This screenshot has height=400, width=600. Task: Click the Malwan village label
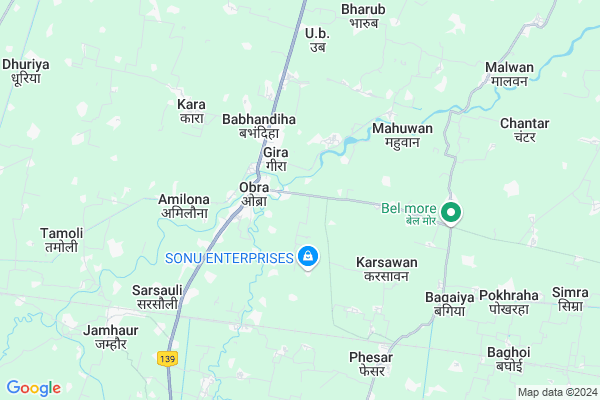(509, 74)
